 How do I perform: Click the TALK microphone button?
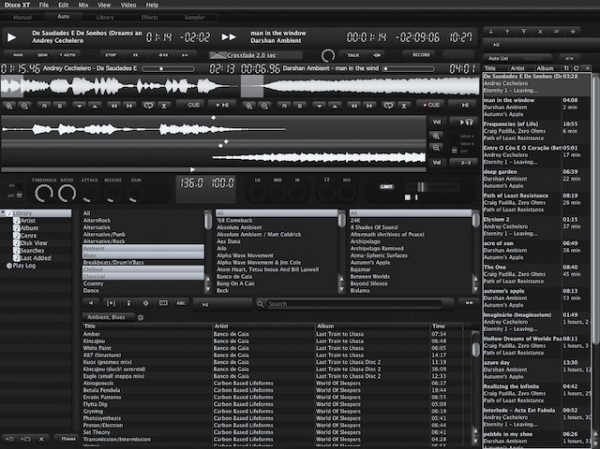(x=354, y=54)
